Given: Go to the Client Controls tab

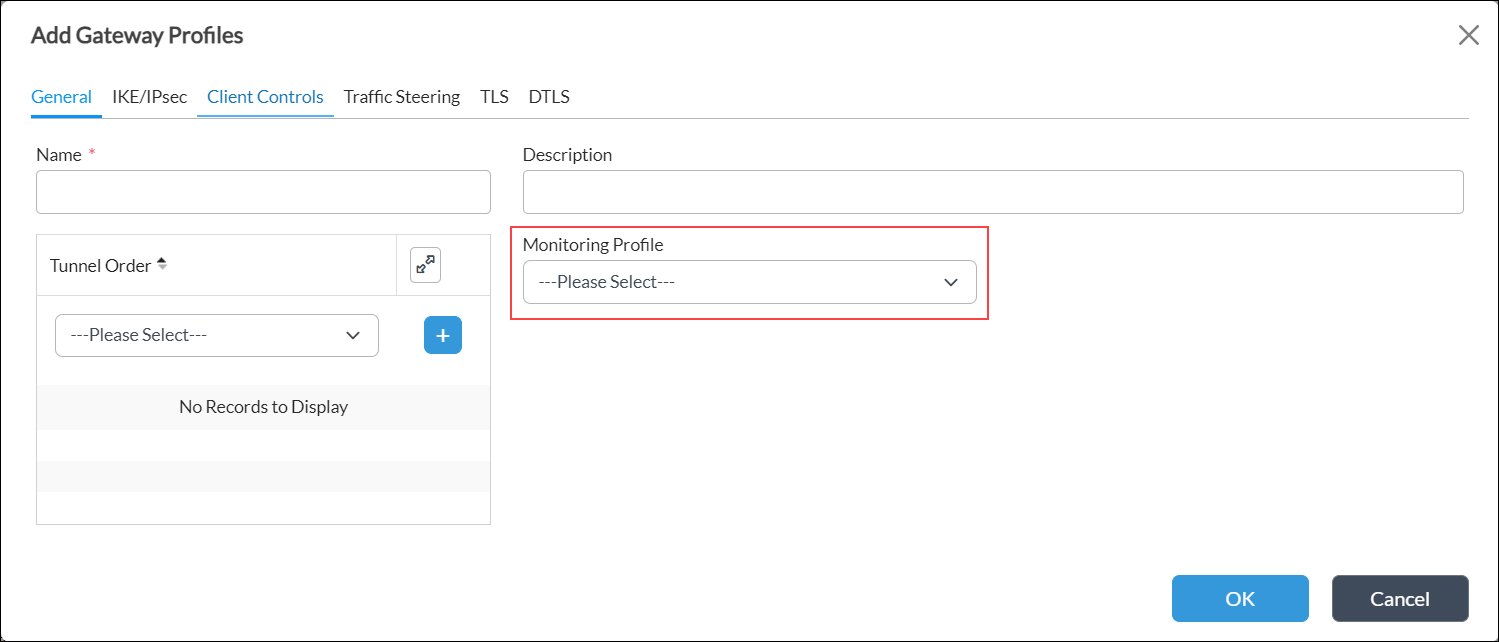Looking at the screenshot, I should point(265,97).
